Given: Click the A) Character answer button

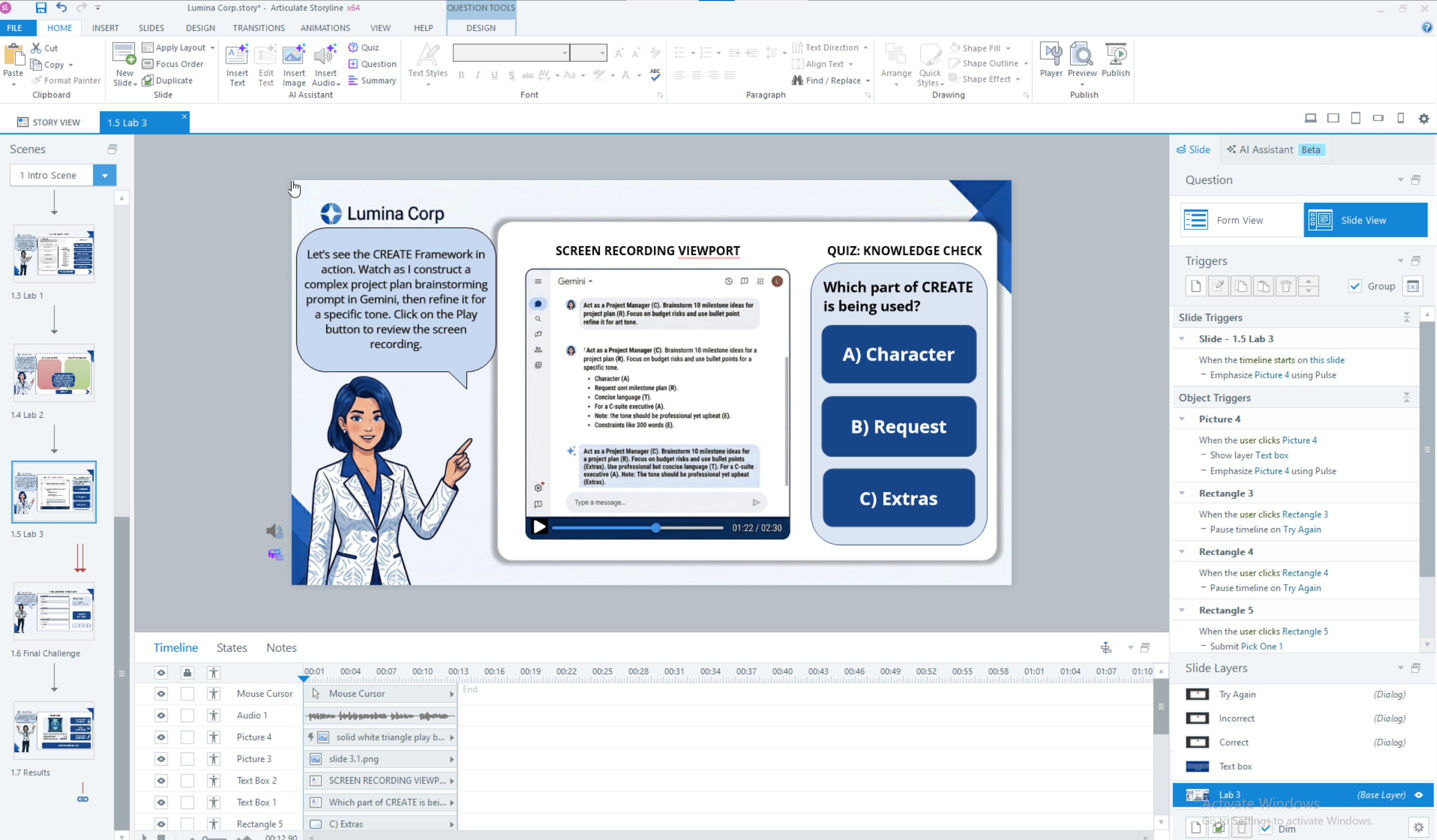Looking at the screenshot, I should tap(898, 354).
